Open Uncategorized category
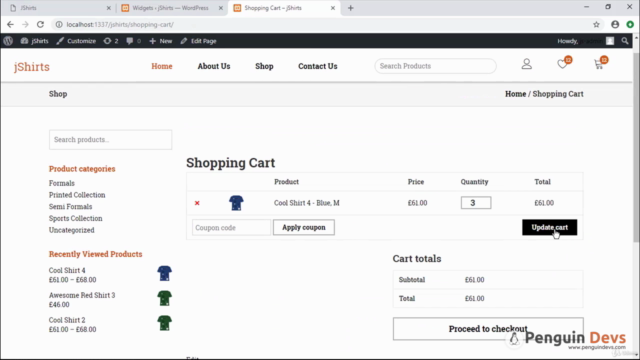The width and height of the screenshot is (640, 360). 71,230
